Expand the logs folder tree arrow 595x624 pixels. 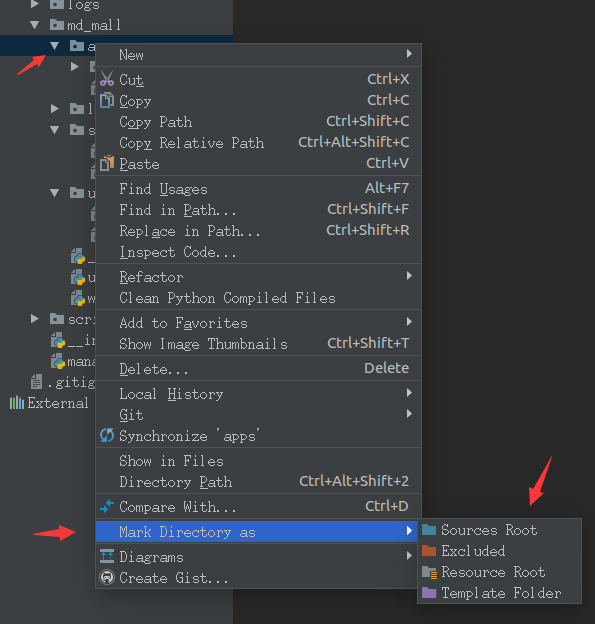coord(35,4)
